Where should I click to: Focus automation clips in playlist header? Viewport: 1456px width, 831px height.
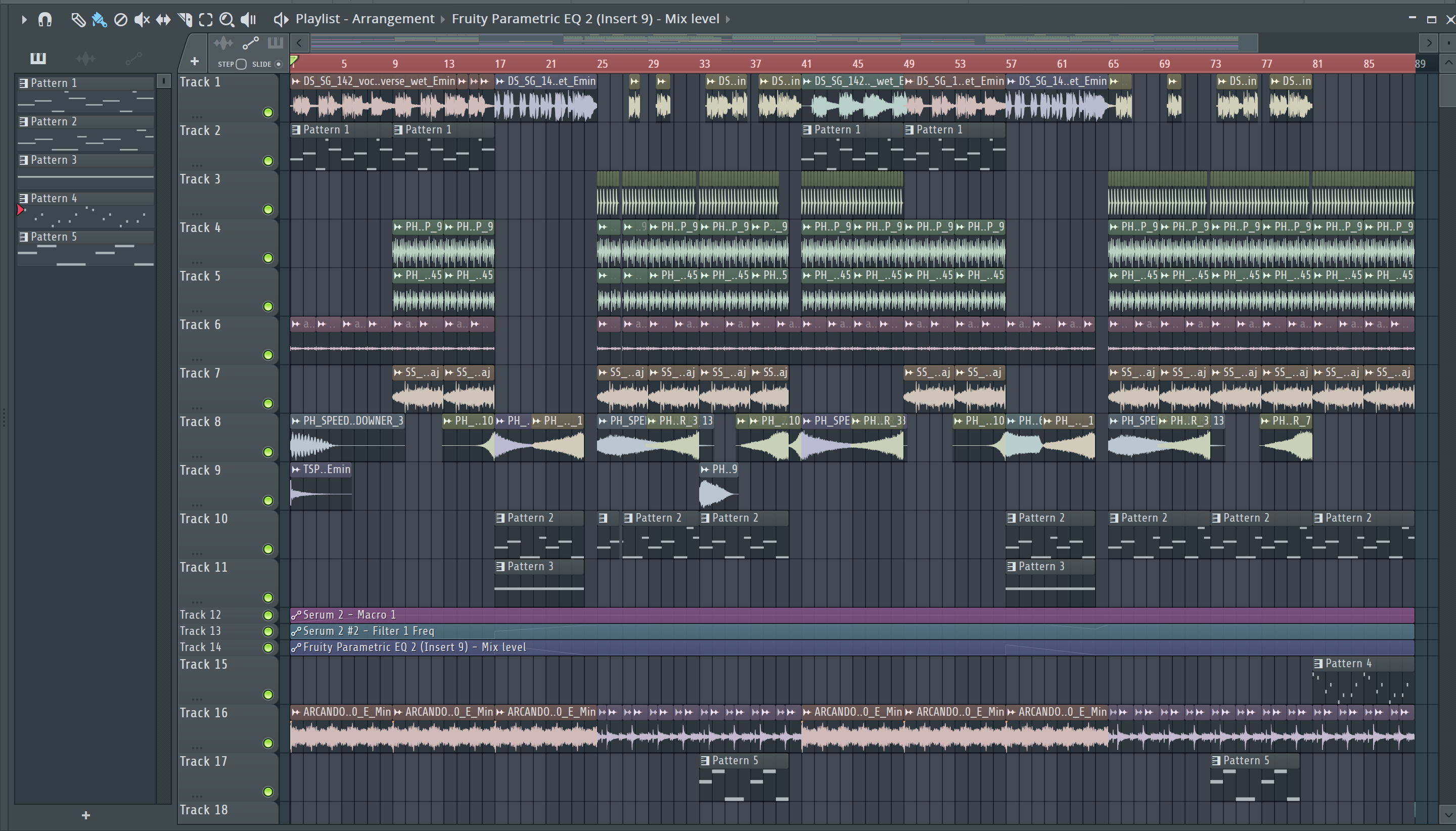coord(251,43)
